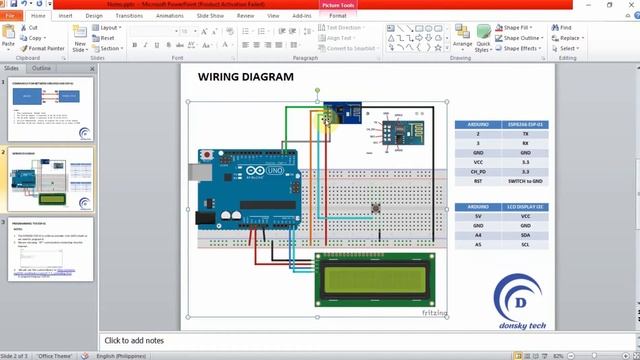This screenshot has width=640, height=360.
Task: Select the Text Box shape in gallery
Action: tap(391, 29)
